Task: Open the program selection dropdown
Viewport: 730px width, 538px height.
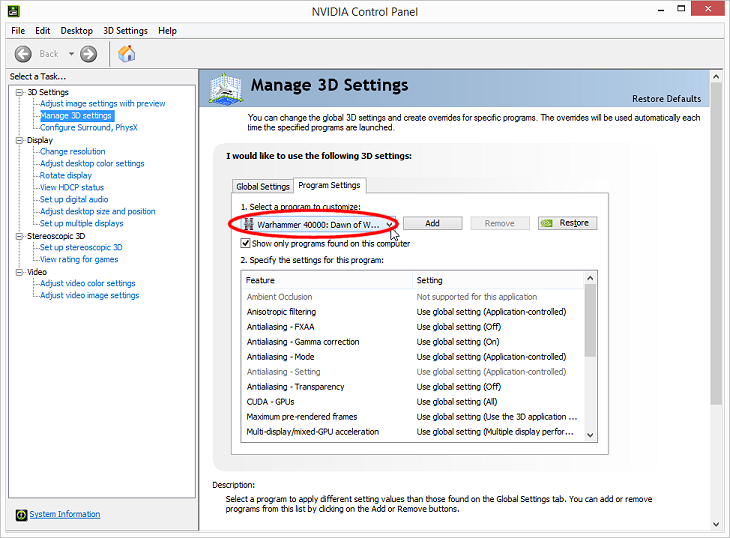Action: click(x=390, y=224)
